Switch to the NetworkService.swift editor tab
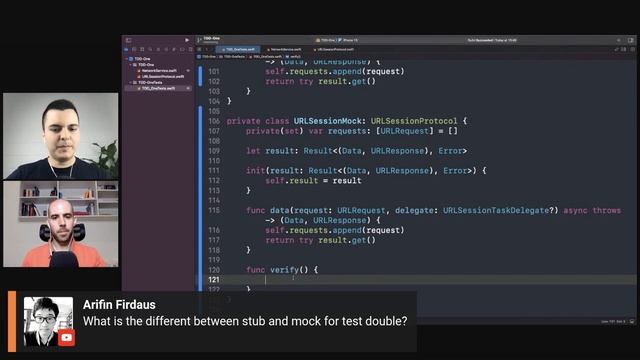The width and height of the screenshot is (640, 360). (x=284, y=49)
